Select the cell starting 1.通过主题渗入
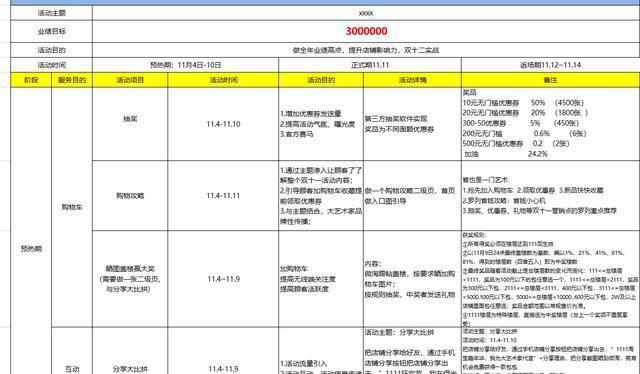 pyautogui.click(x=321, y=196)
